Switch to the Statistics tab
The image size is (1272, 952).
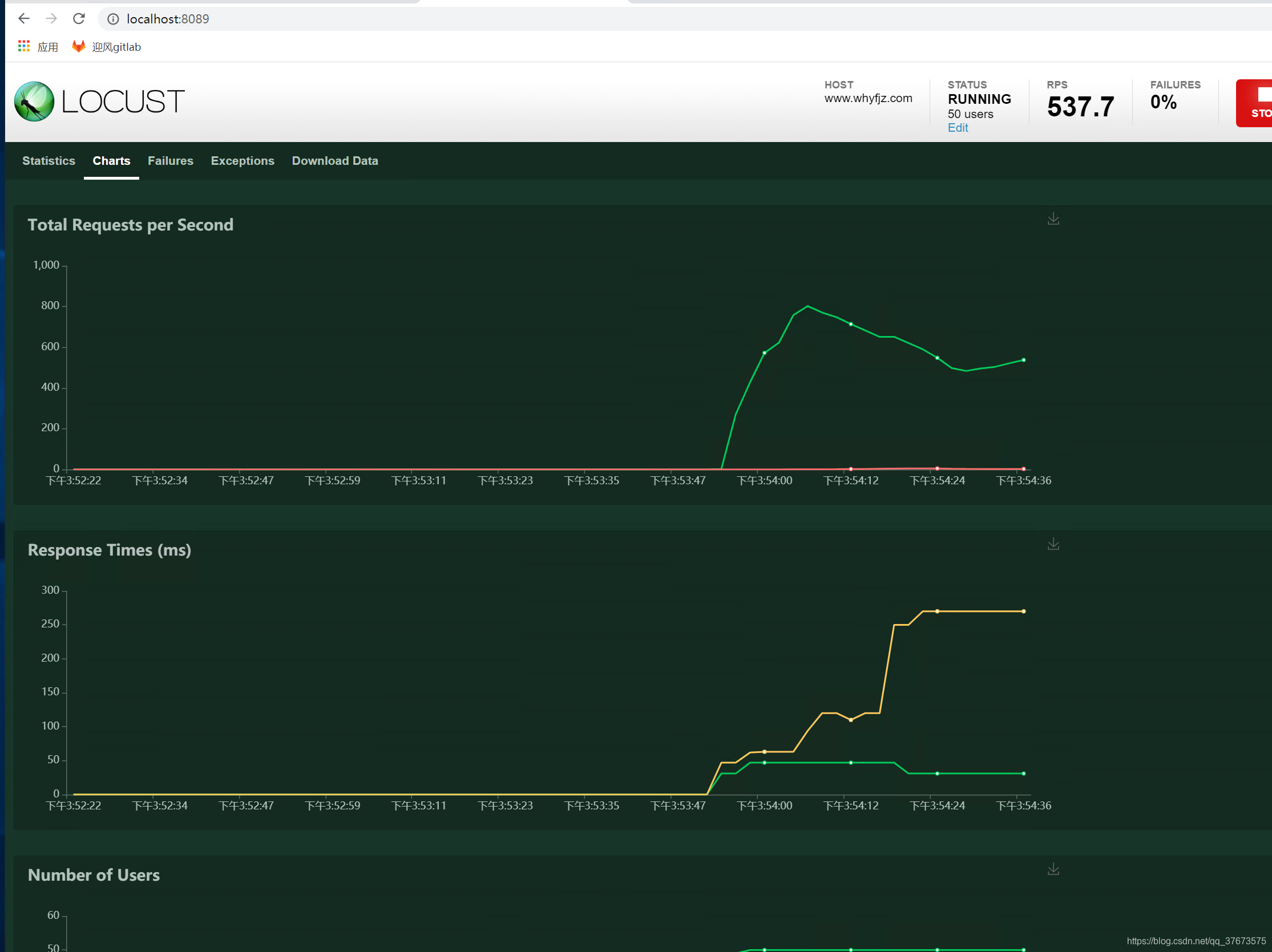click(x=49, y=161)
